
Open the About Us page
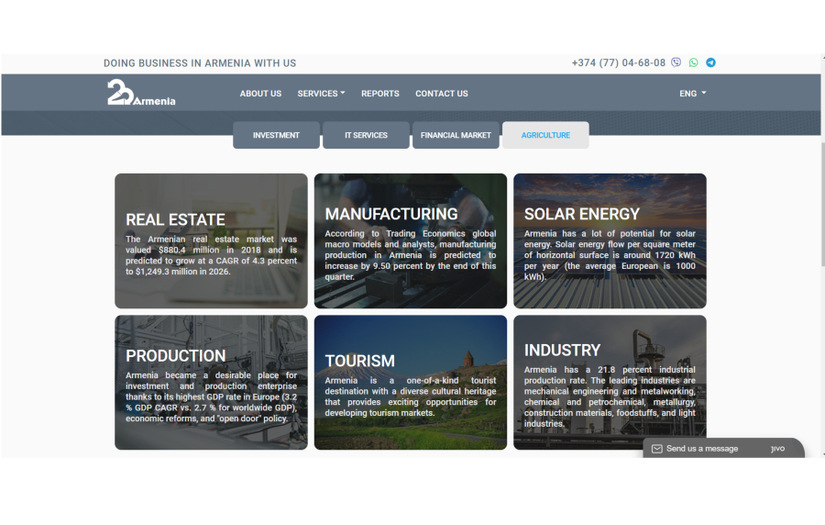[x=260, y=94]
